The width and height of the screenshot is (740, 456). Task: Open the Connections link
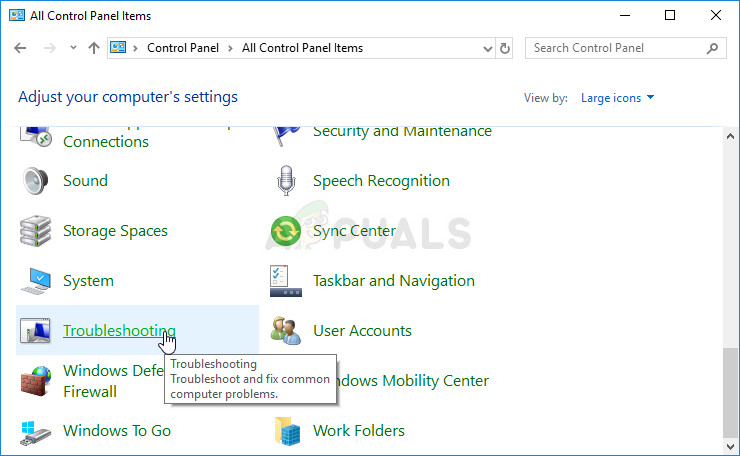point(106,142)
